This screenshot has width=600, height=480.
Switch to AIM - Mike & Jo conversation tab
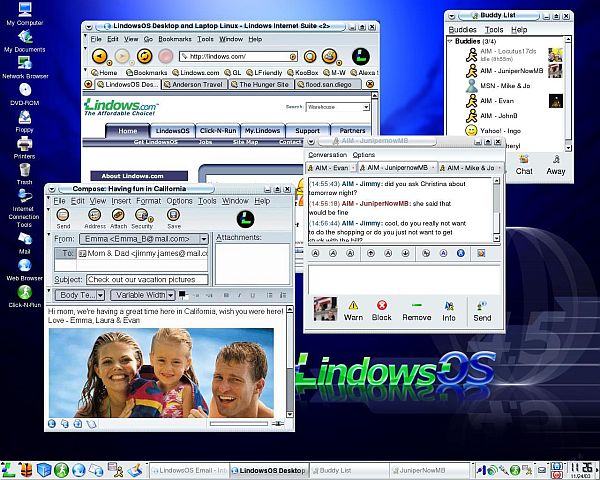[x=470, y=168]
